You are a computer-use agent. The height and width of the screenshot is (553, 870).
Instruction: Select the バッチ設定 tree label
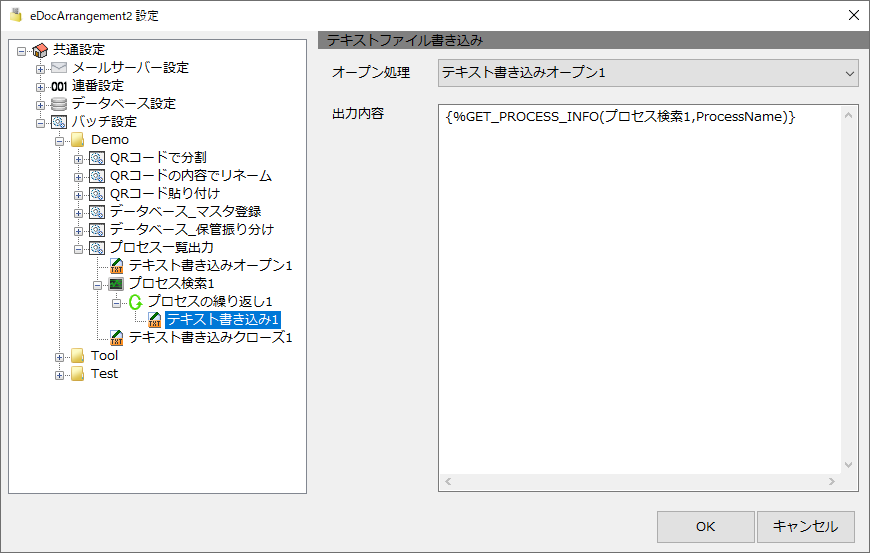point(104,122)
